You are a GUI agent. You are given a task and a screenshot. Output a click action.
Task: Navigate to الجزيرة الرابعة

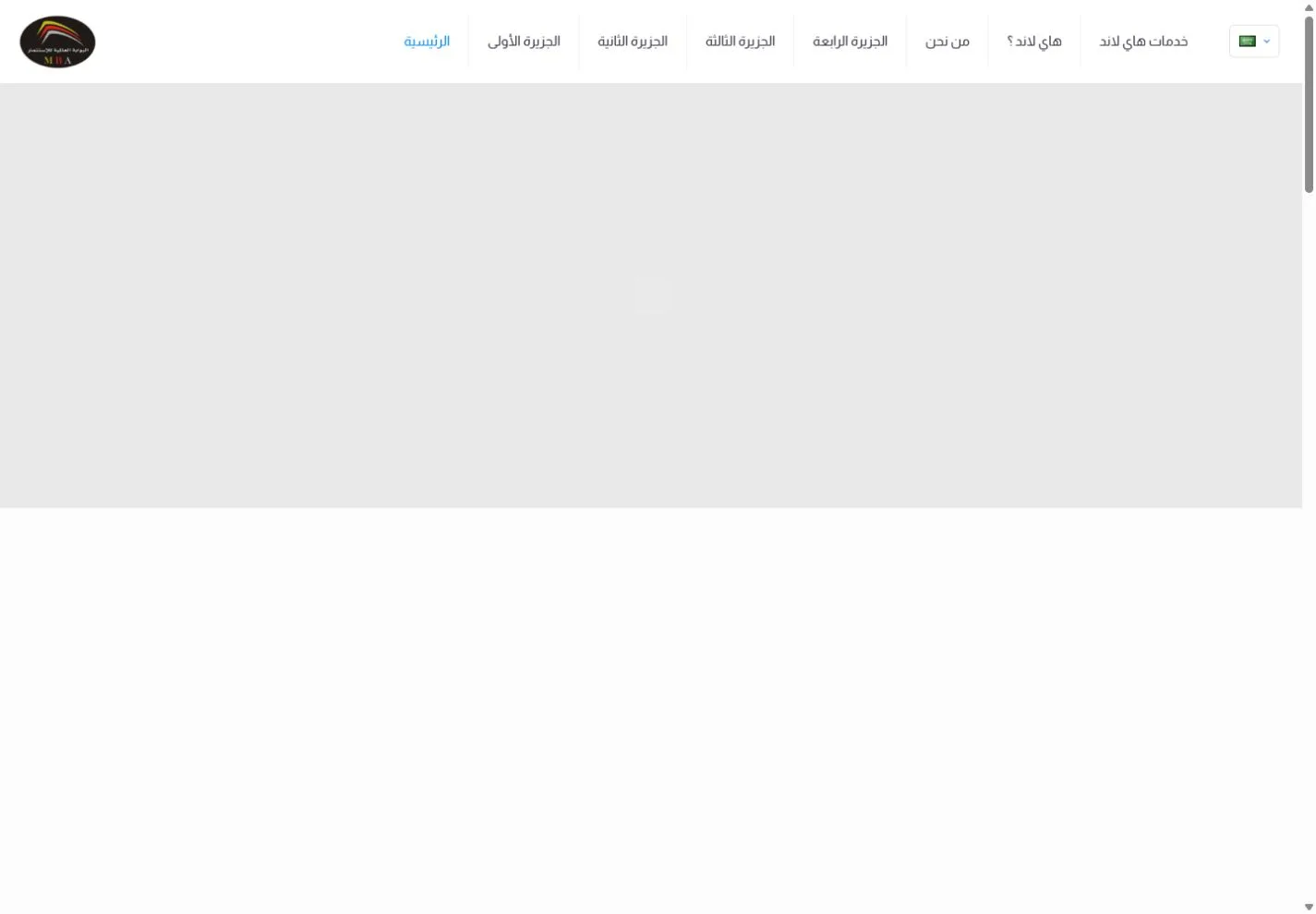[850, 42]
